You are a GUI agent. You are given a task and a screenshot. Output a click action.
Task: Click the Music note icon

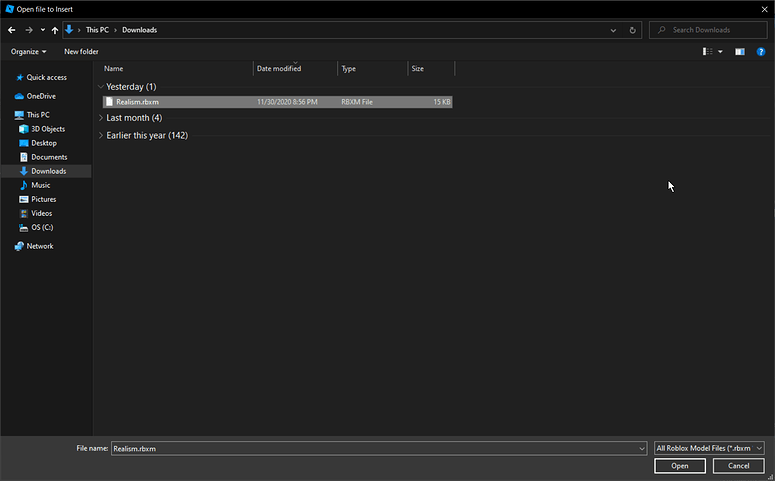point(23,185)
